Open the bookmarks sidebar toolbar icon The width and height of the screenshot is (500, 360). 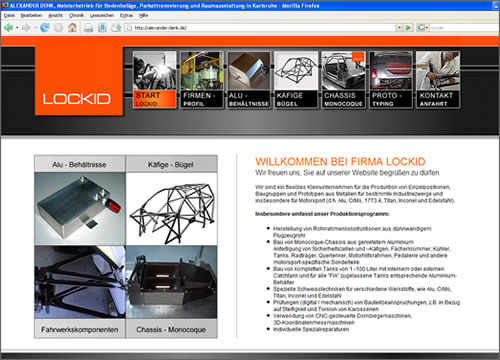[102, 28]
